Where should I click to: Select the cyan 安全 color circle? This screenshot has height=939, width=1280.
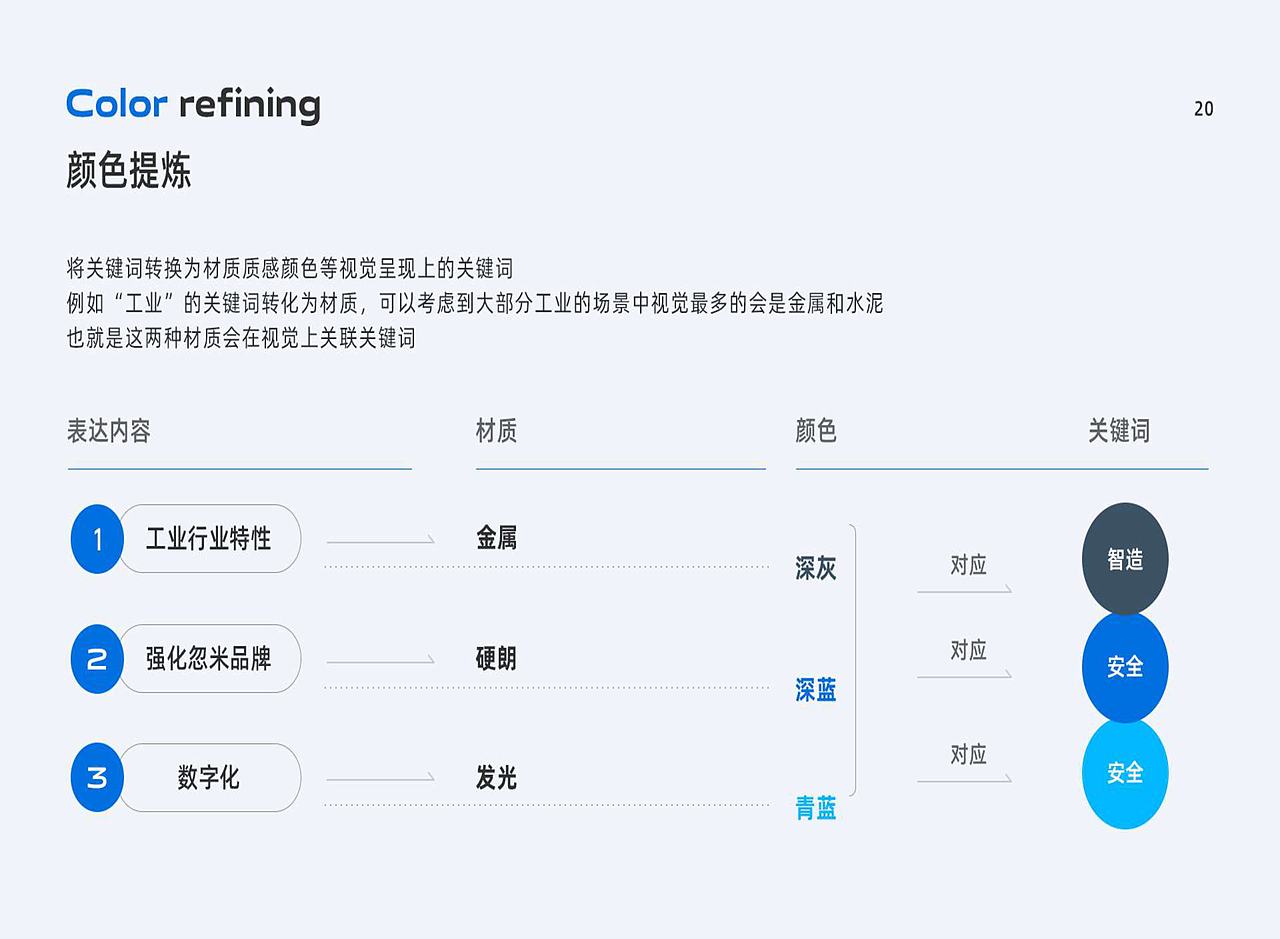[1125, 773]
